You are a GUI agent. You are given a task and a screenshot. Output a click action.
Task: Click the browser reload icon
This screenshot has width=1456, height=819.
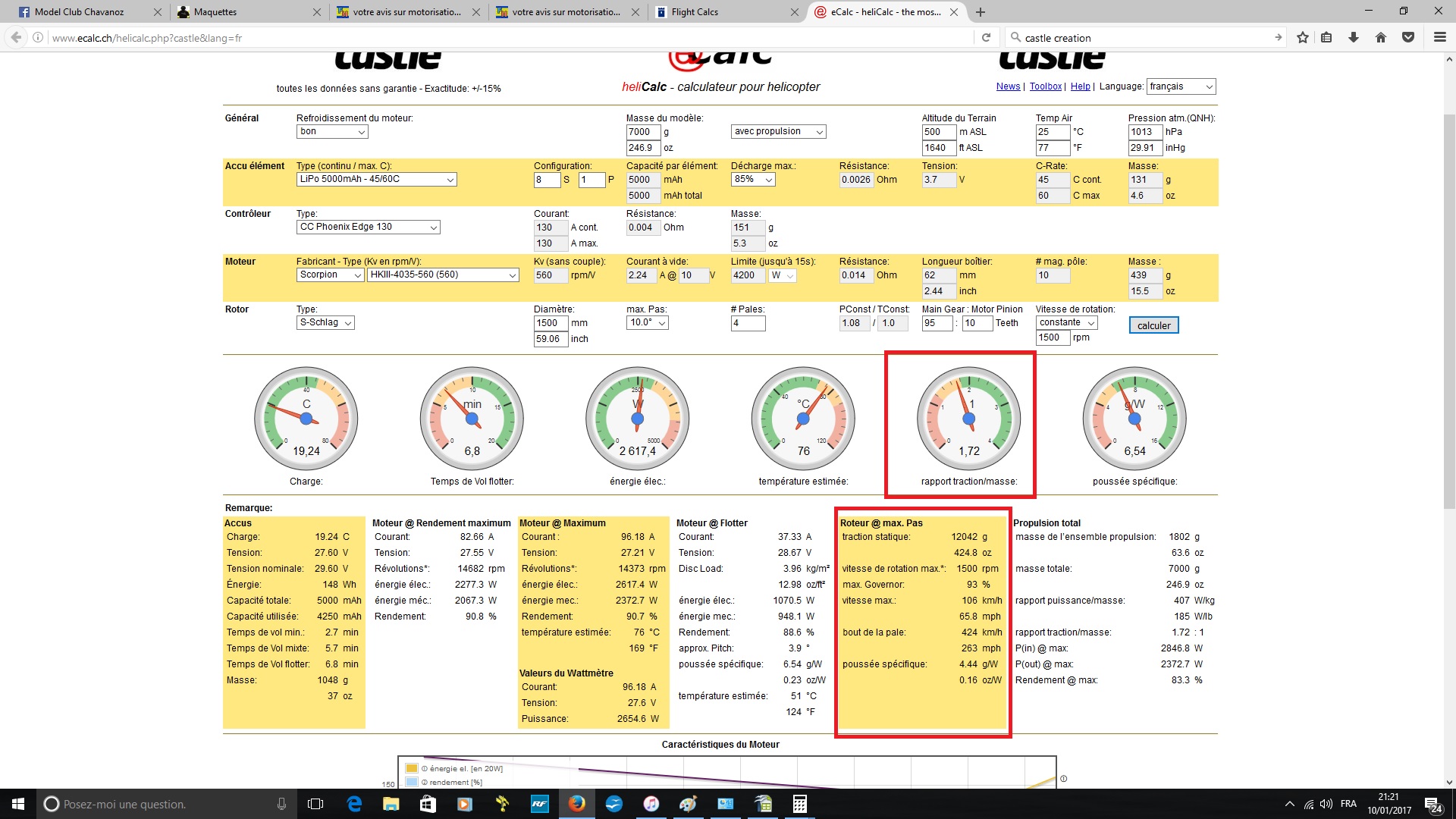click(986, 37)
